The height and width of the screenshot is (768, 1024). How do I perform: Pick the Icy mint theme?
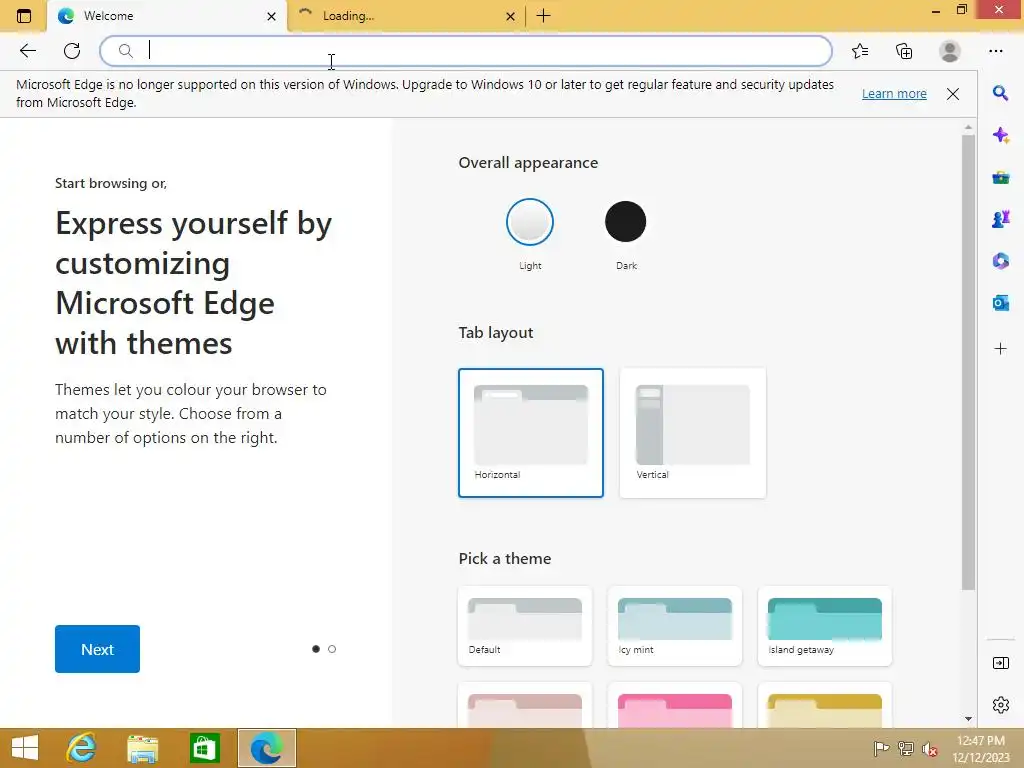(x=675, y=626)
